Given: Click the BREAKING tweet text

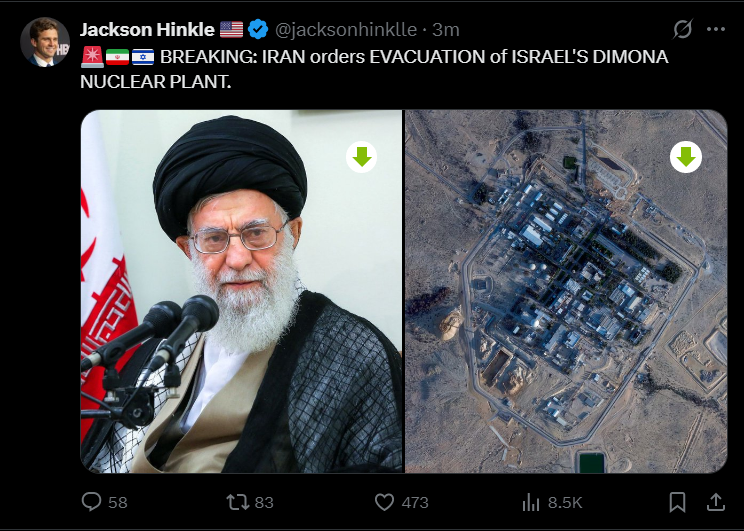Looking at the screenshot, I should 374,69.
